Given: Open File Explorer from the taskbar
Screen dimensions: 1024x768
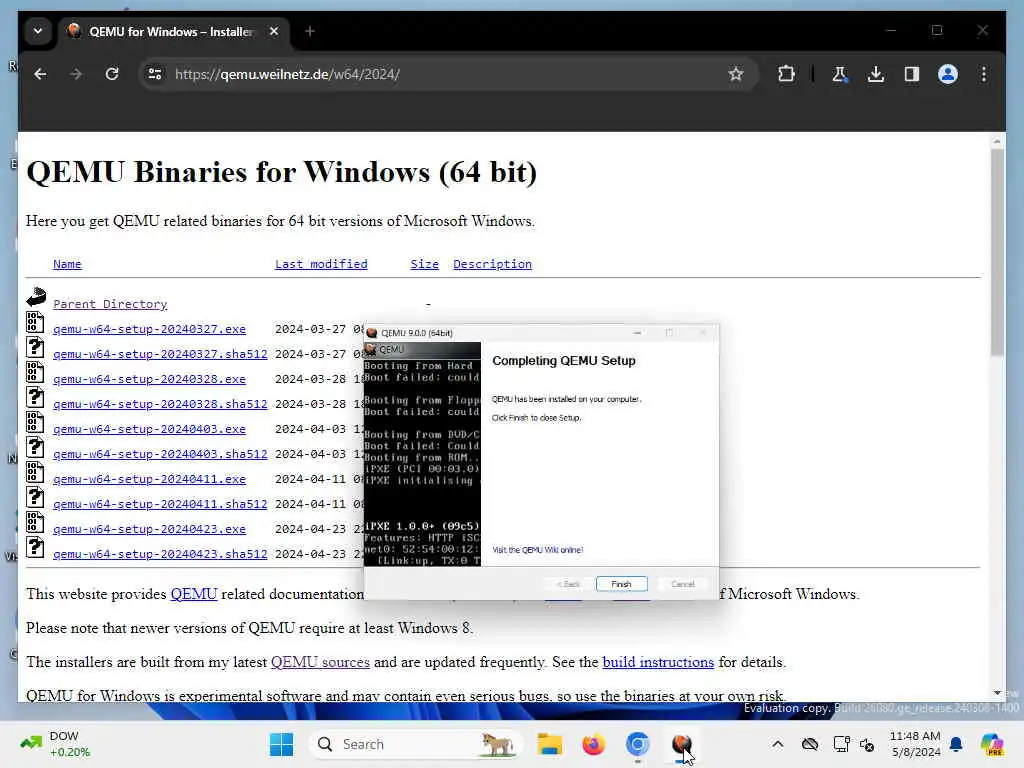Looking at the screenshot, I should tap(549, 744).
